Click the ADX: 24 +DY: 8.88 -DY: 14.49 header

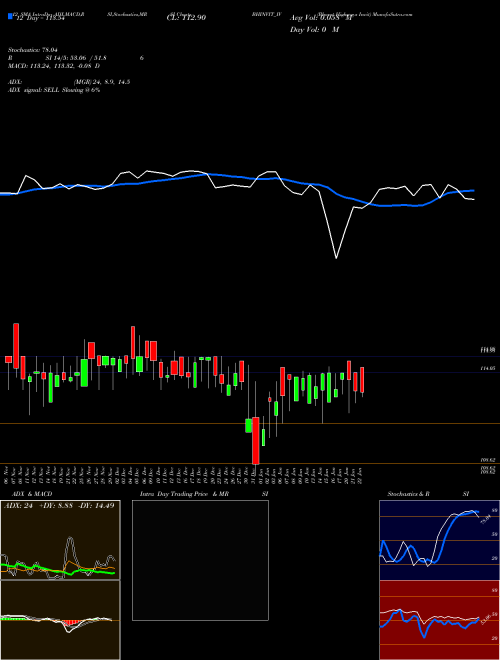click(x=59, y=506)
